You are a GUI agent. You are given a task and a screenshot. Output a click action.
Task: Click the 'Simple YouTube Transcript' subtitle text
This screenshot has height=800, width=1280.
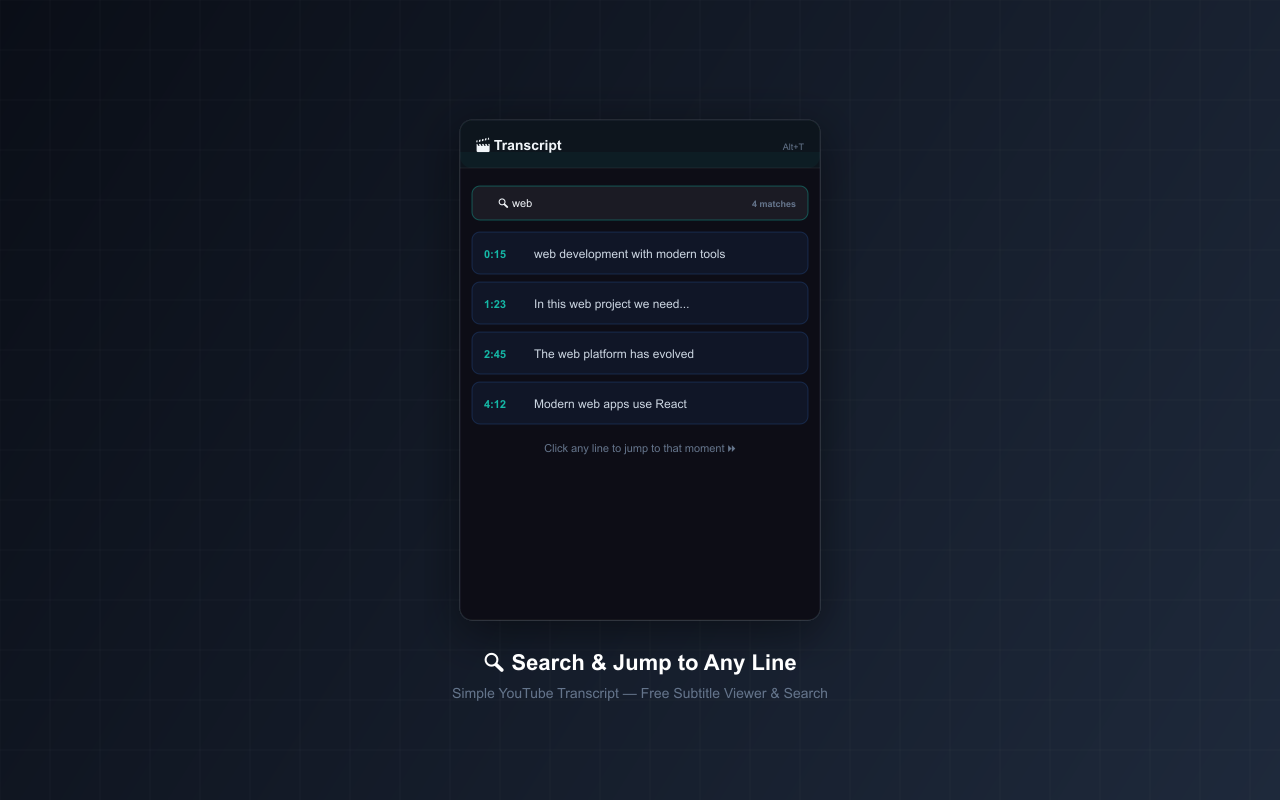tap(640, 693)
